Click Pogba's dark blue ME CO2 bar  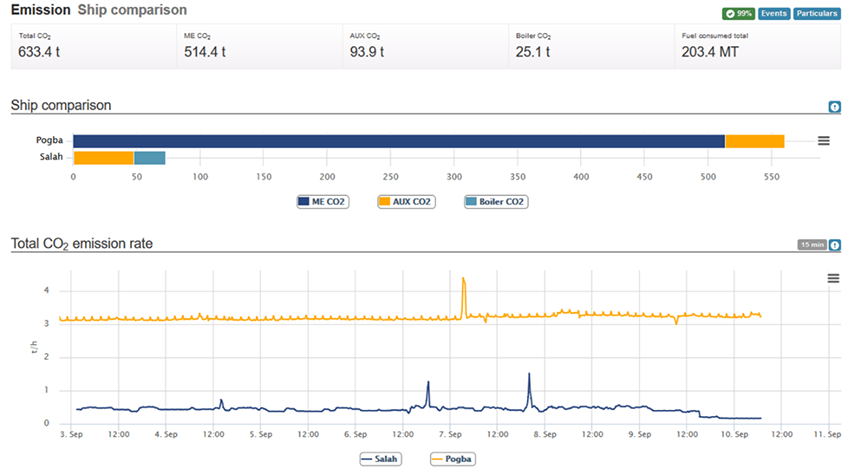pyautogui.click(x=398, y=141)
